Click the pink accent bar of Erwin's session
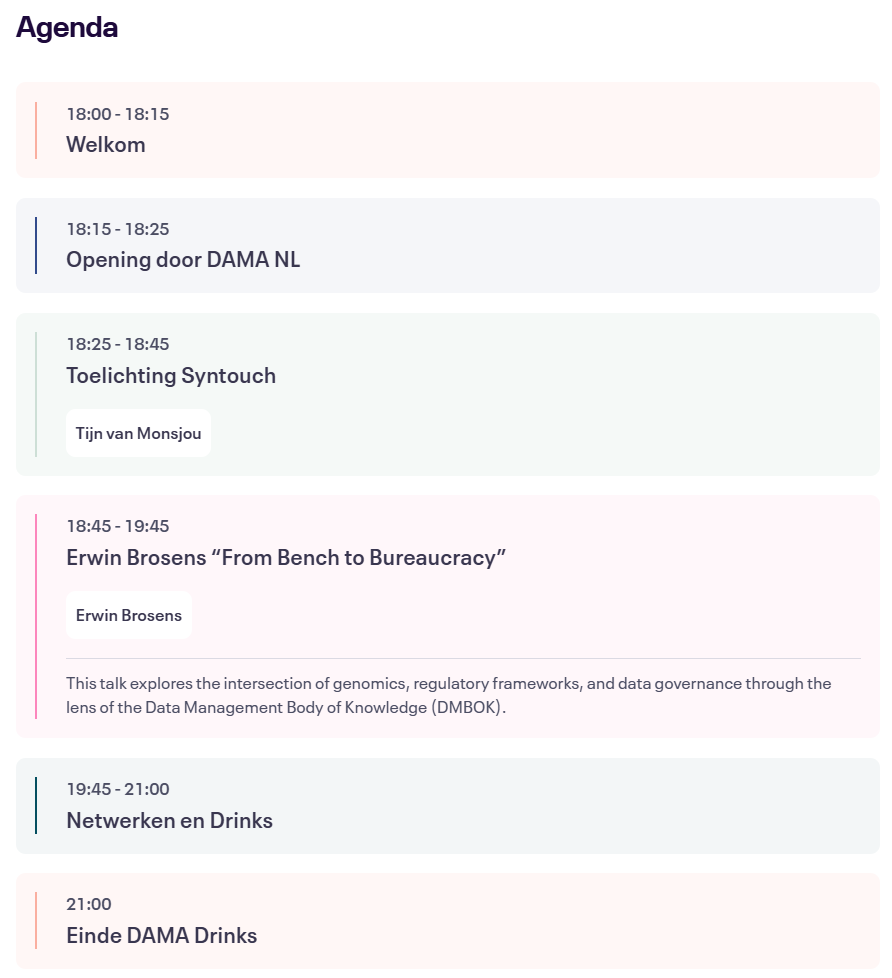This screenshot has height=978, width=892. tap(36, 616)
